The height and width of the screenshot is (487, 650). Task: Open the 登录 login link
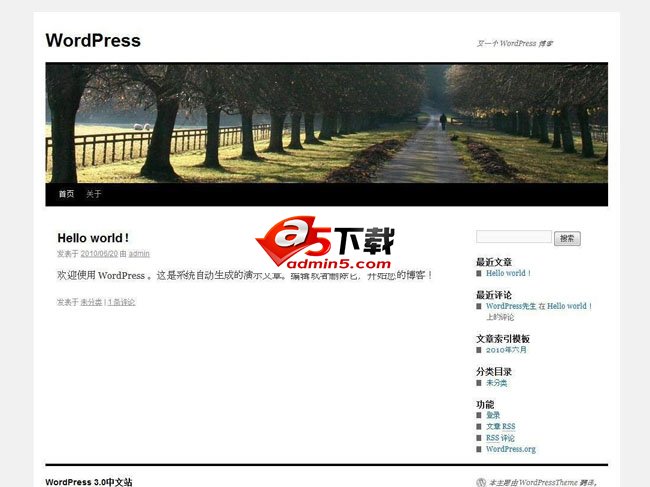tap(493, 415)
